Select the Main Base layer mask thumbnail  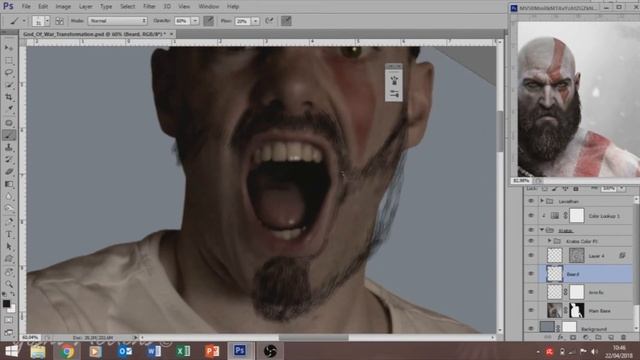point(576,310)
